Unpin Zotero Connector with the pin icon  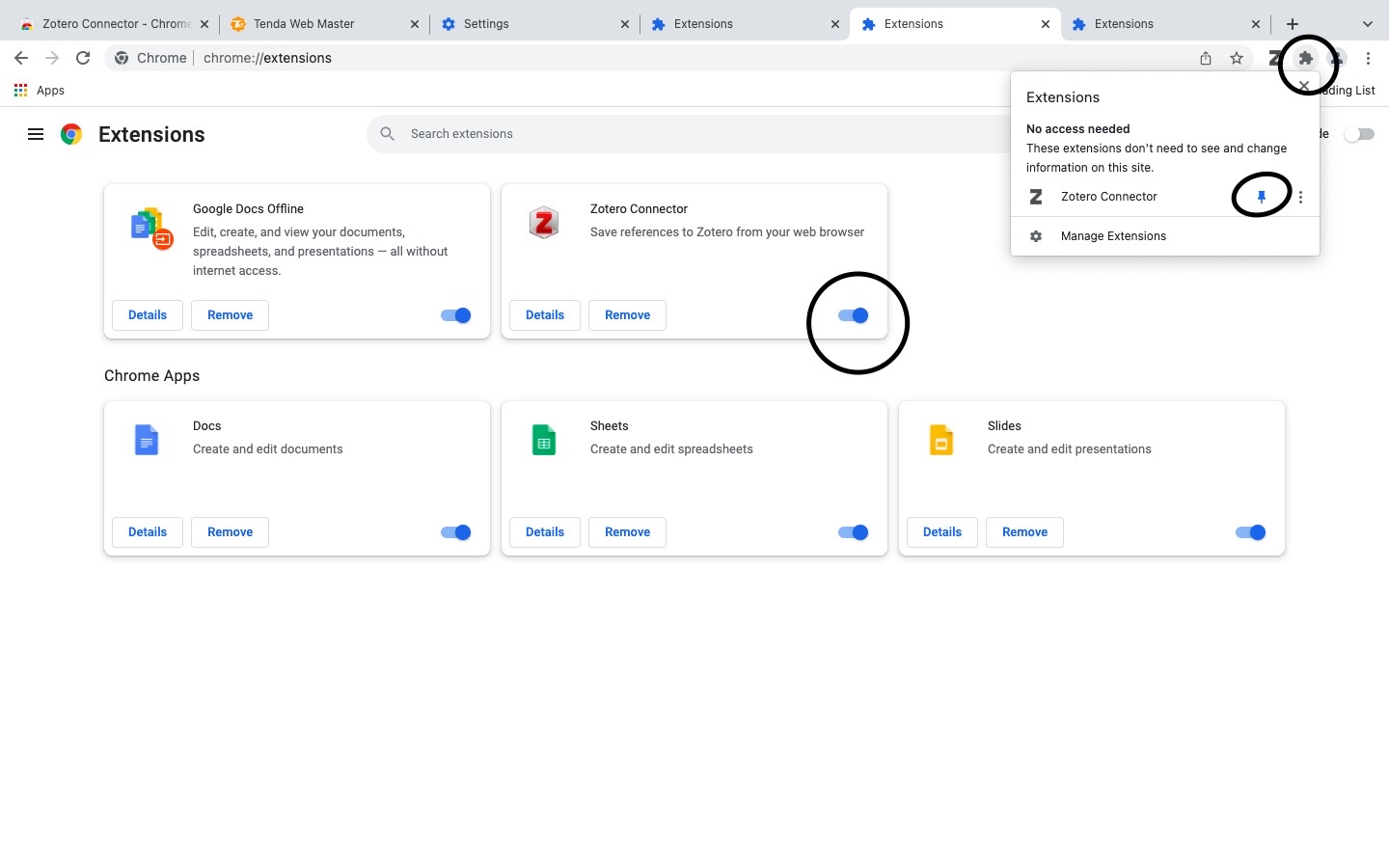pos(1261,197)
